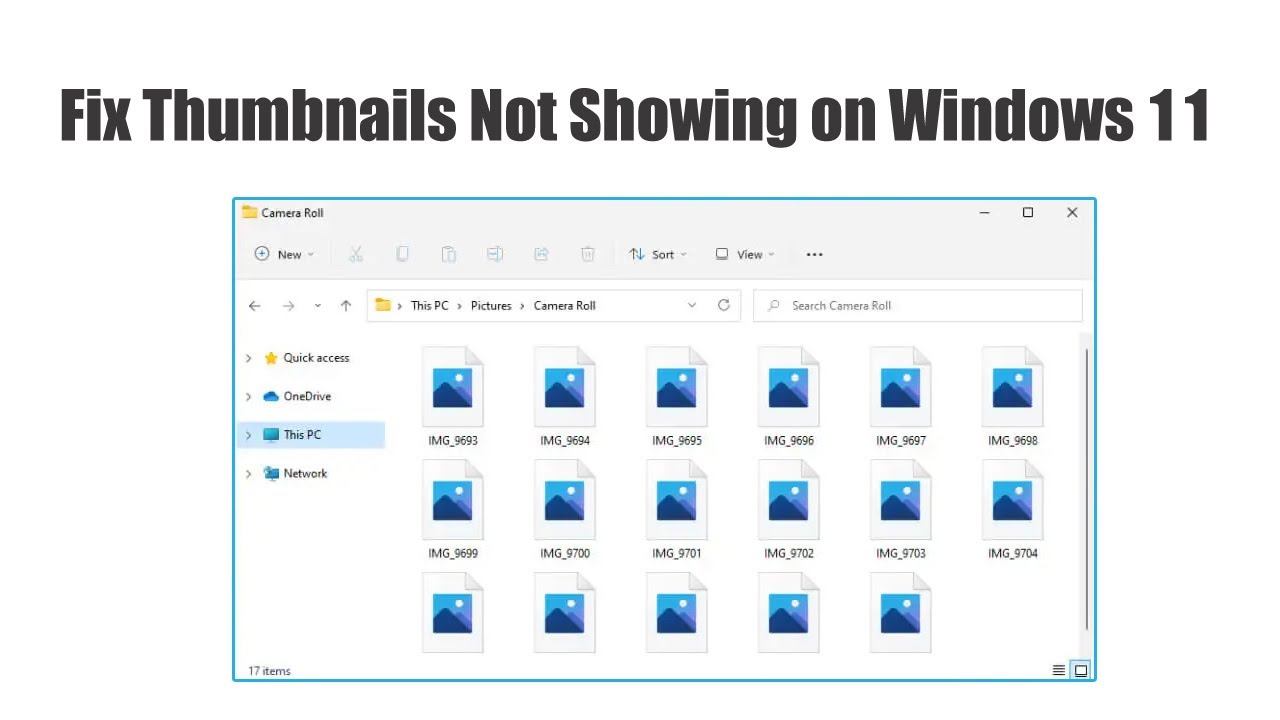This screenshot has height=720, width=1280.
Task: Select the IMG_9700 file icon
Action: point(565,500)
